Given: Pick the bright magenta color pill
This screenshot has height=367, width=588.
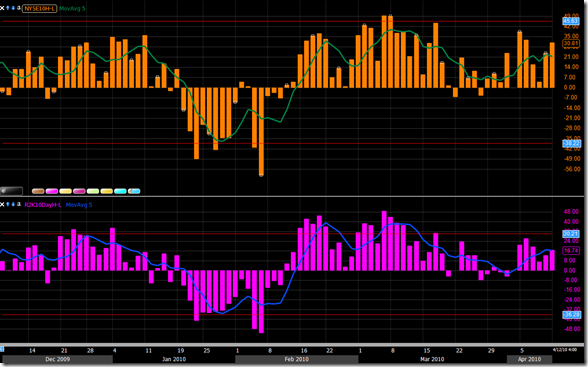Looking at the screenshot, I should [x=52, y=191].
